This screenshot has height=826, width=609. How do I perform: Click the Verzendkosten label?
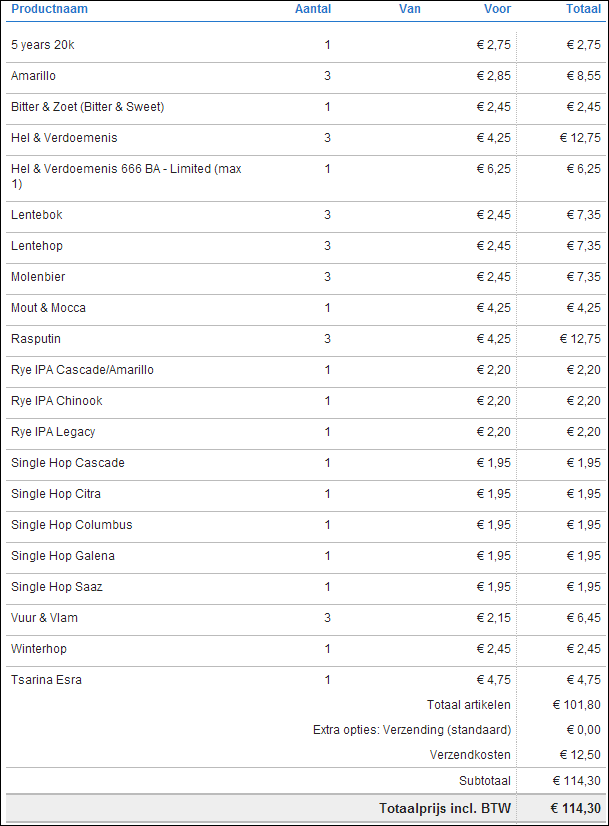(x=470, y=755)
